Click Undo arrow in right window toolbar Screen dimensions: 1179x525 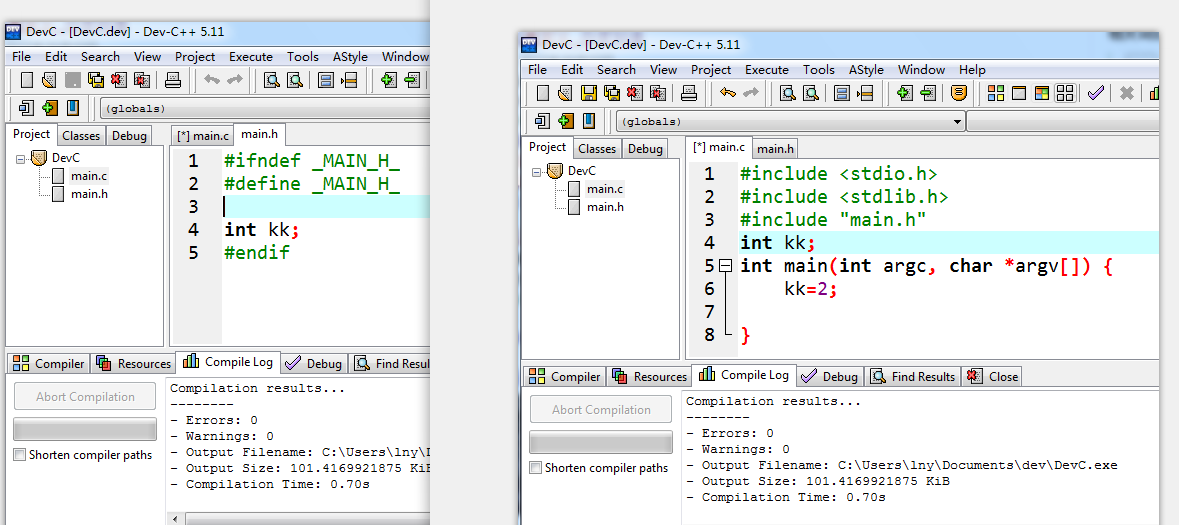click(x=727, y=93)
